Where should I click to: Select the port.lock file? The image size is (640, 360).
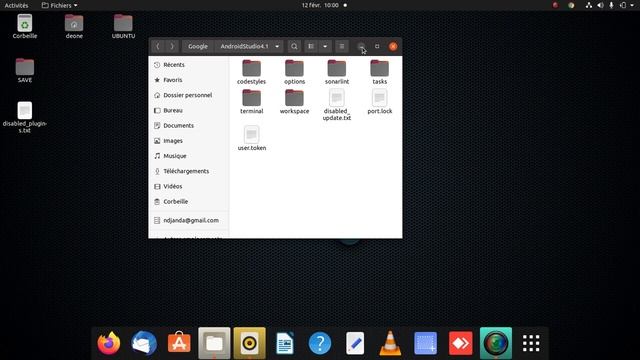pos(380,102)
